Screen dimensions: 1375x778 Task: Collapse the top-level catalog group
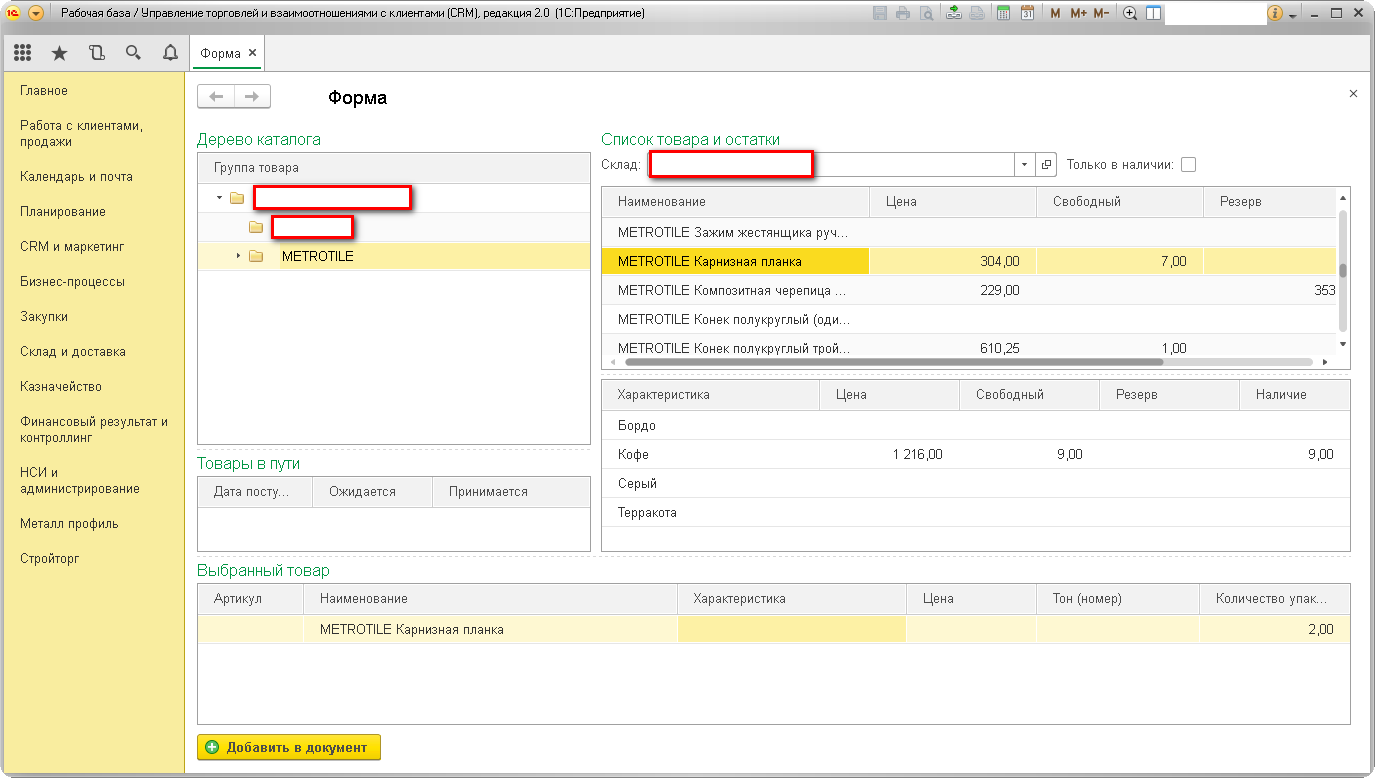point(219,198)
